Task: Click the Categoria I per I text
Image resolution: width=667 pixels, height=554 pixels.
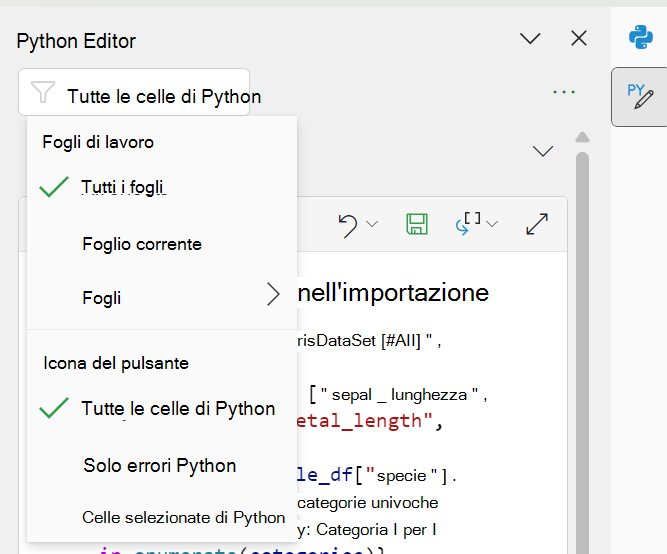Action: coord(376,530)
